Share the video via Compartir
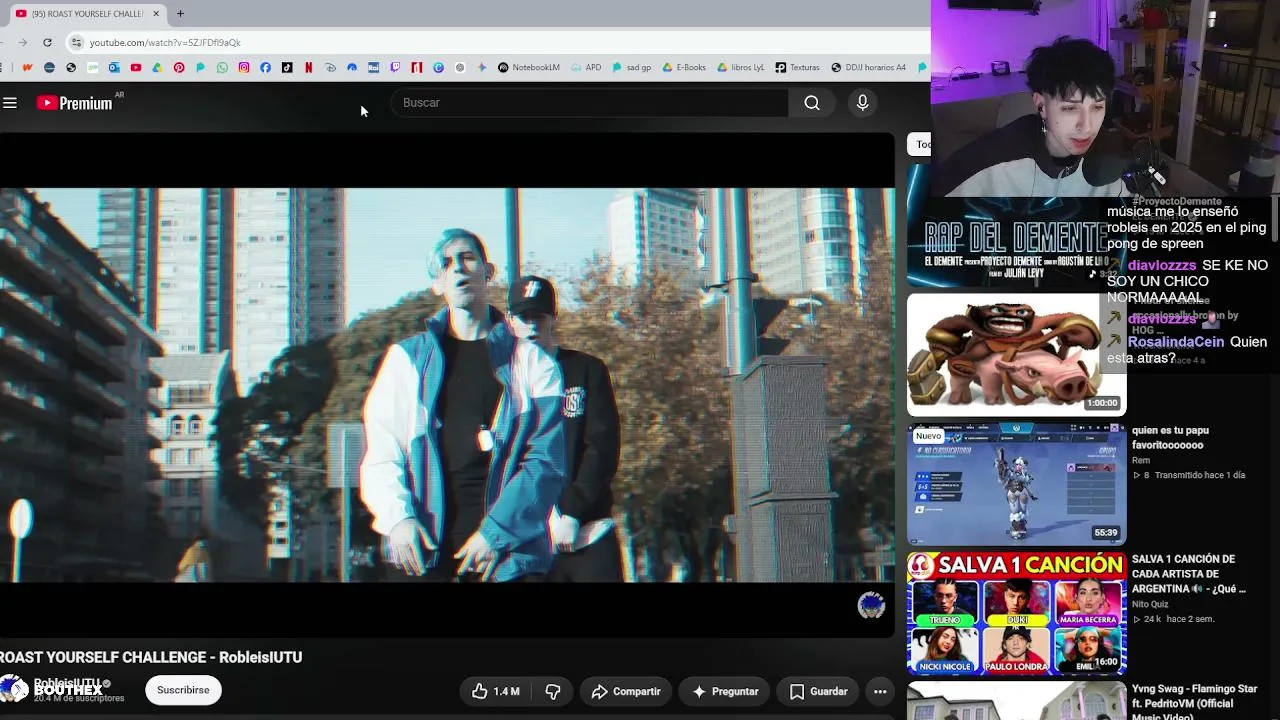Screen dimensions: 1280x720 coord(626,691)
